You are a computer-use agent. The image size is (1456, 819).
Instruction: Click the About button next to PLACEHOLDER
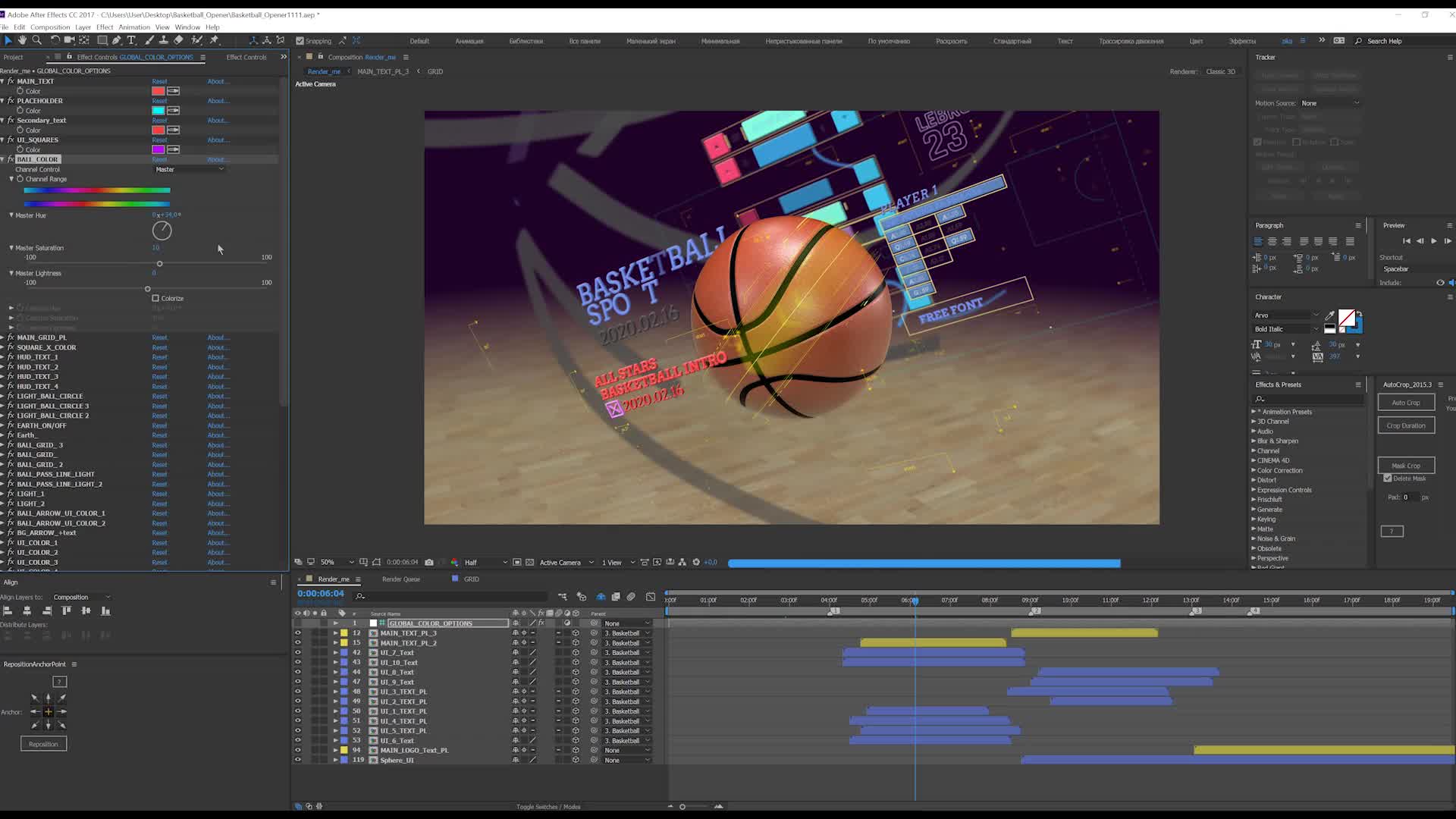pos(218,100)
